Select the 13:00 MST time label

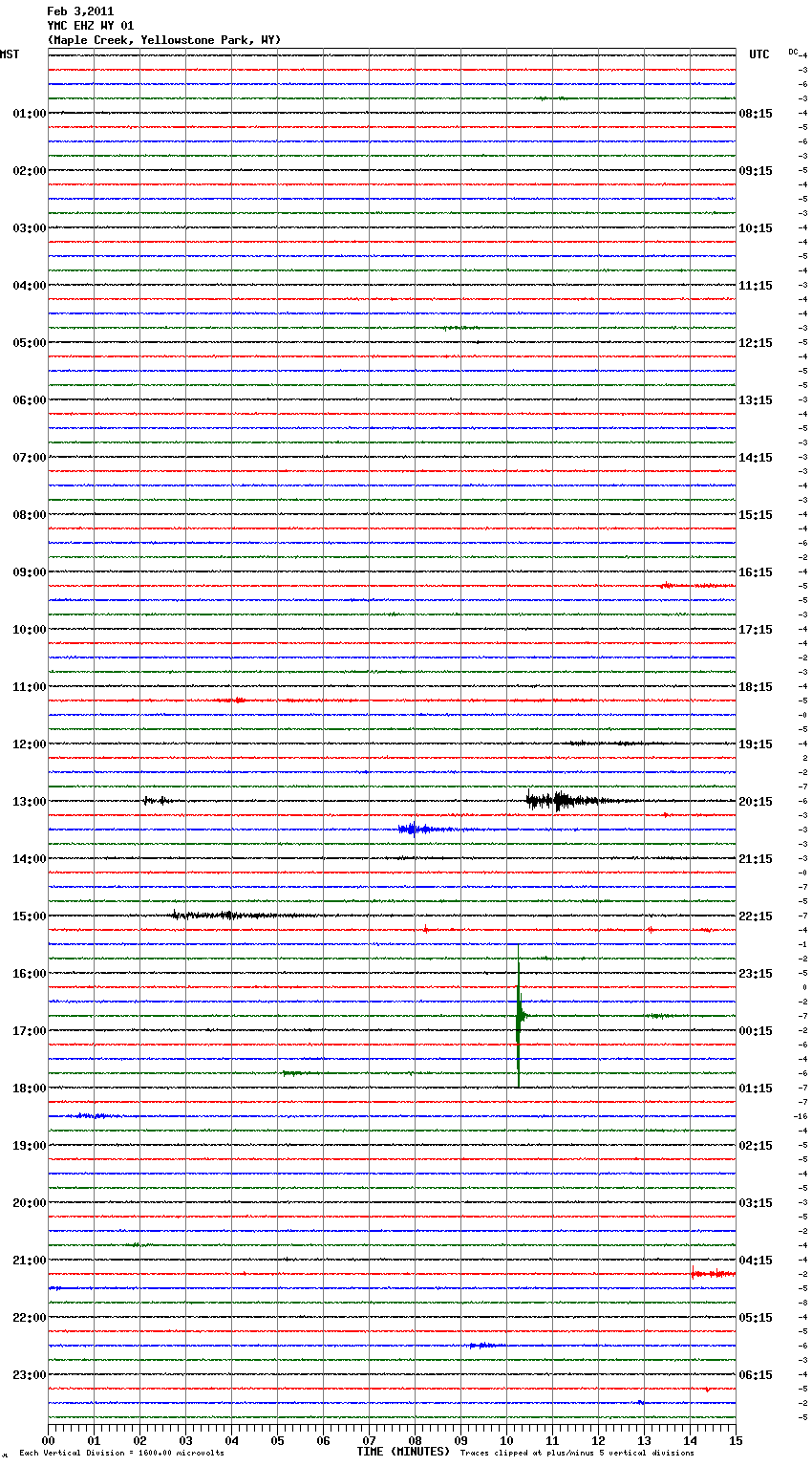[30, 802]
